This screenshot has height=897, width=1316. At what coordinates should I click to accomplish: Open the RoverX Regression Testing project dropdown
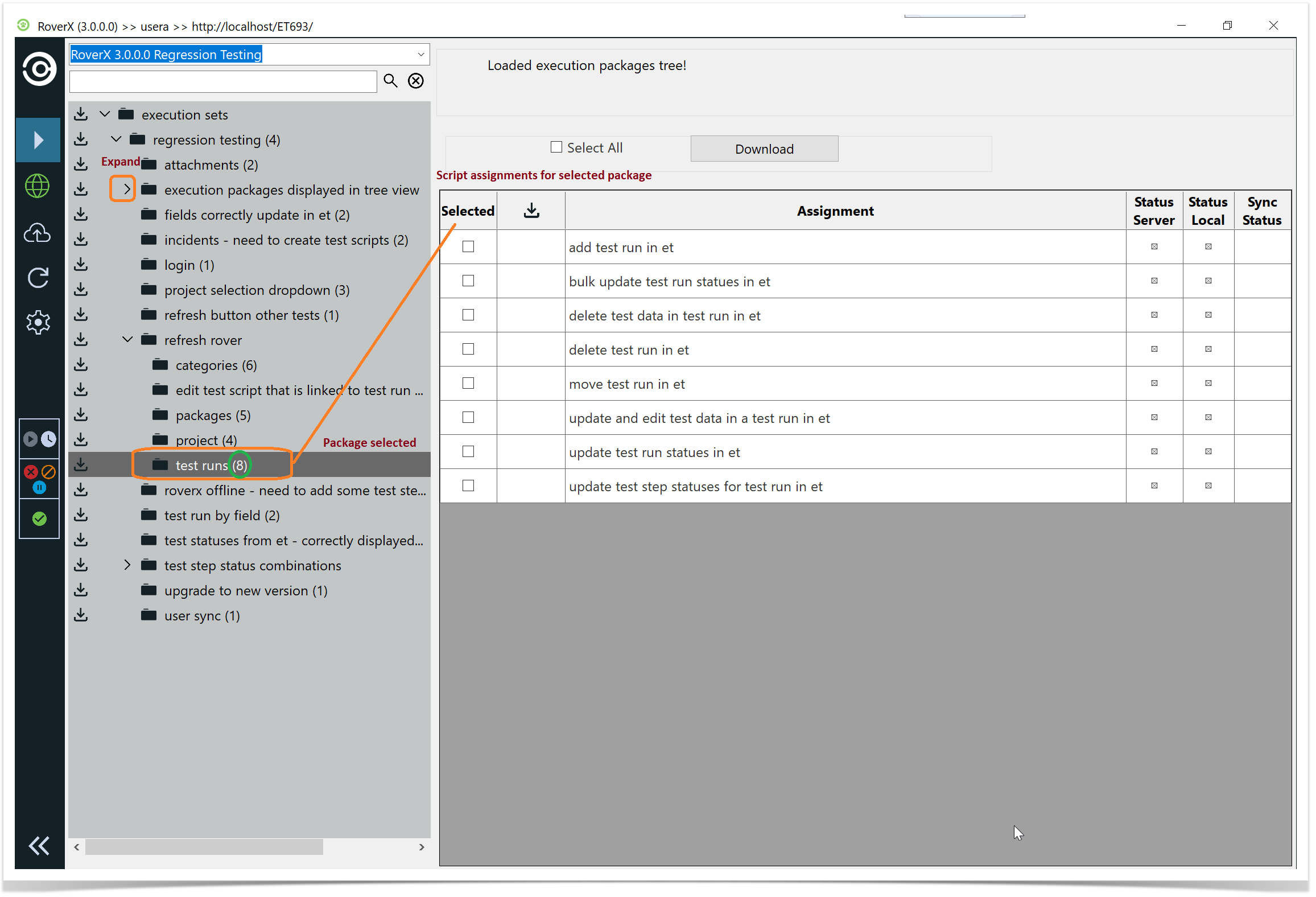pyautogui.click(x=420, y=55)
